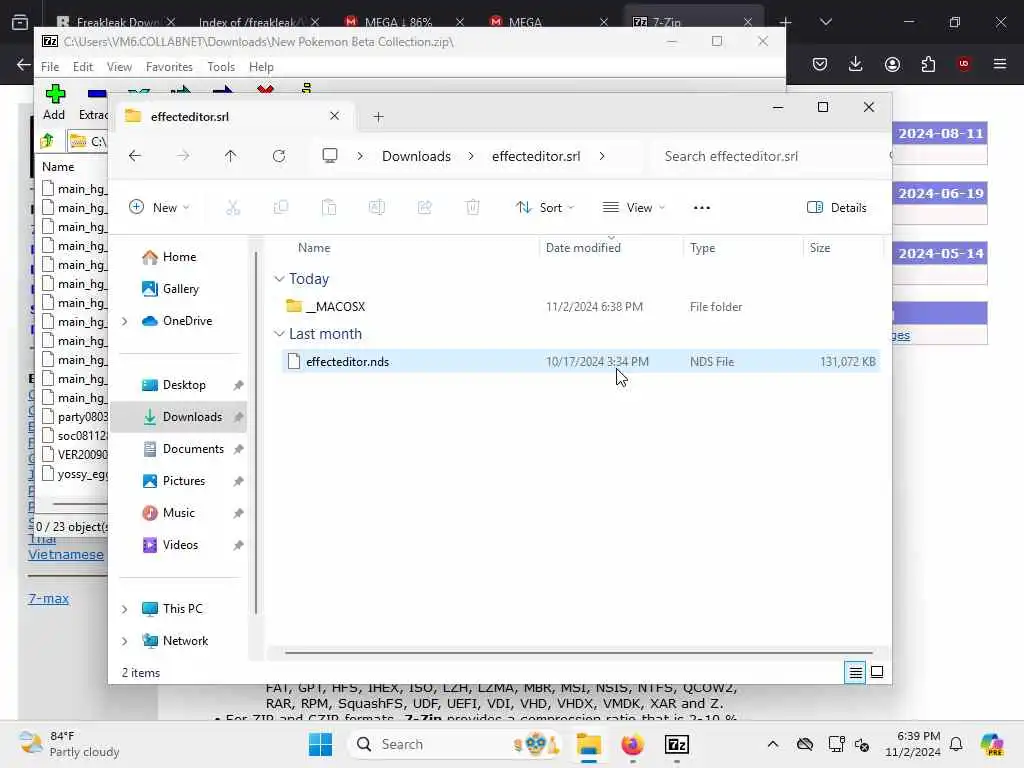Open the New dropdown in Explorer
The width and height of the screenshot is (1024, 768).
point(159,208)
